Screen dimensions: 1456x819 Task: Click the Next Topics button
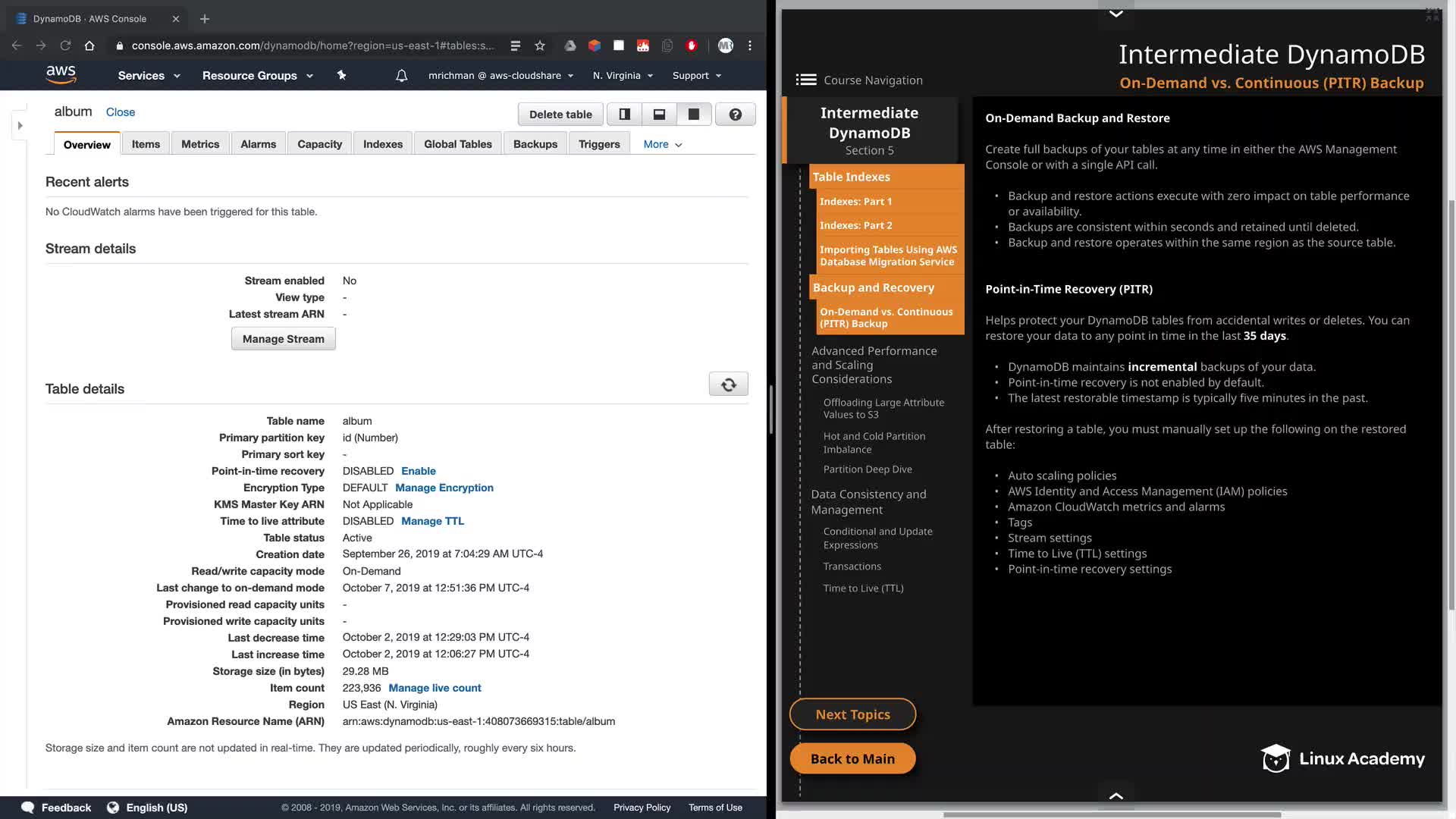[852, 714]
